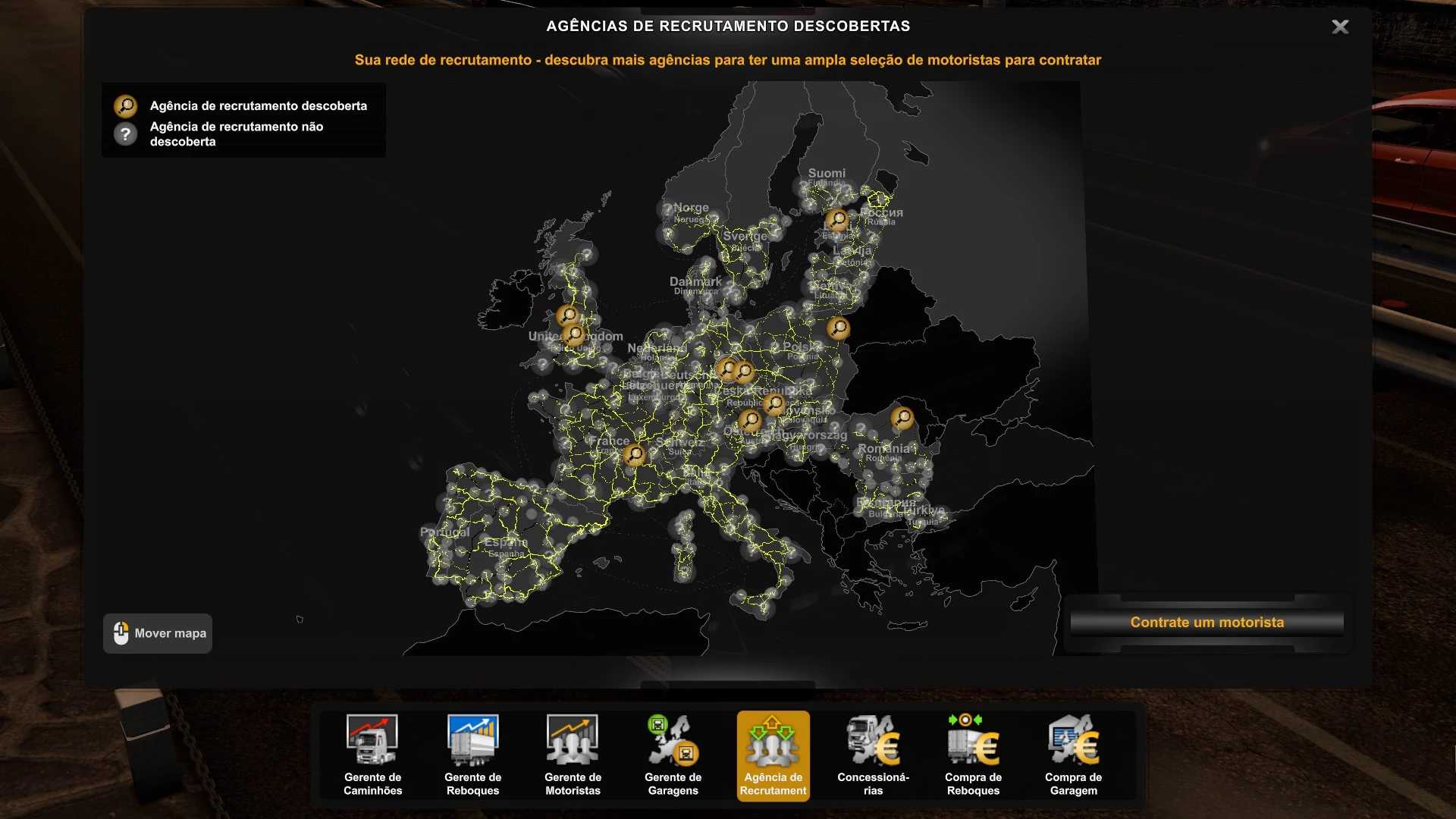Open Compra de Garagem garage purchase

click(1073, 755)
